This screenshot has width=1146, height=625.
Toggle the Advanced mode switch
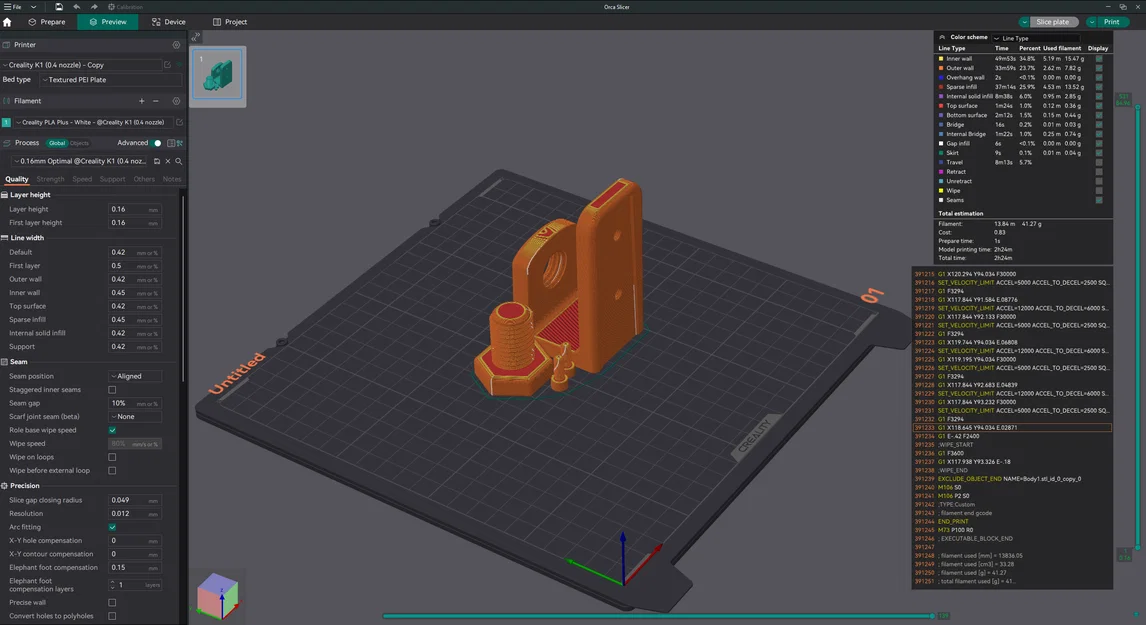pyautogui.click(x=156, y=143)
